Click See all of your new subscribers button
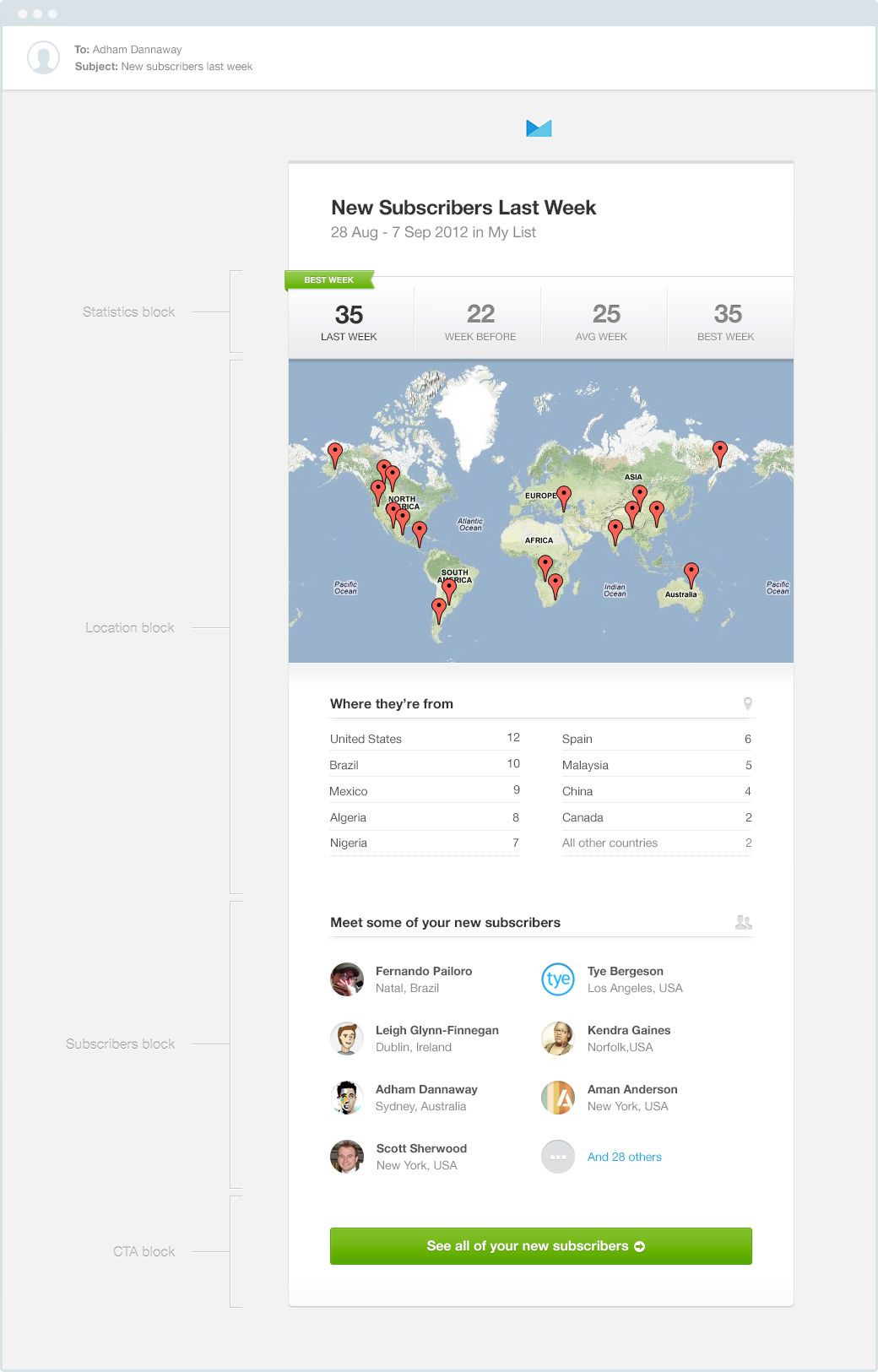Viewport: 878px width, 1372px height. point(541,1246)
